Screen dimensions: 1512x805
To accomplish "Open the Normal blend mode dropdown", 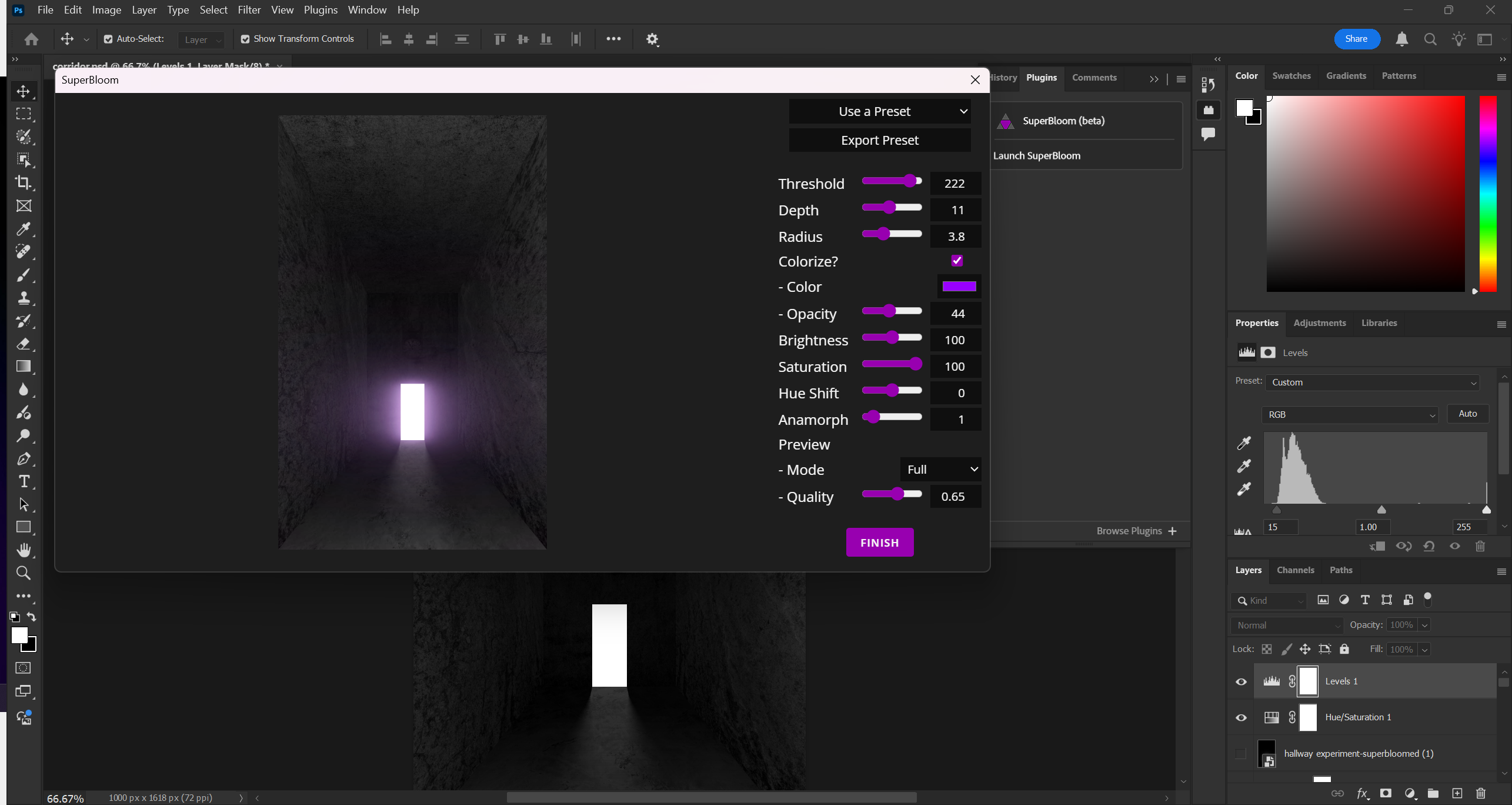I will click(1287, 626).
